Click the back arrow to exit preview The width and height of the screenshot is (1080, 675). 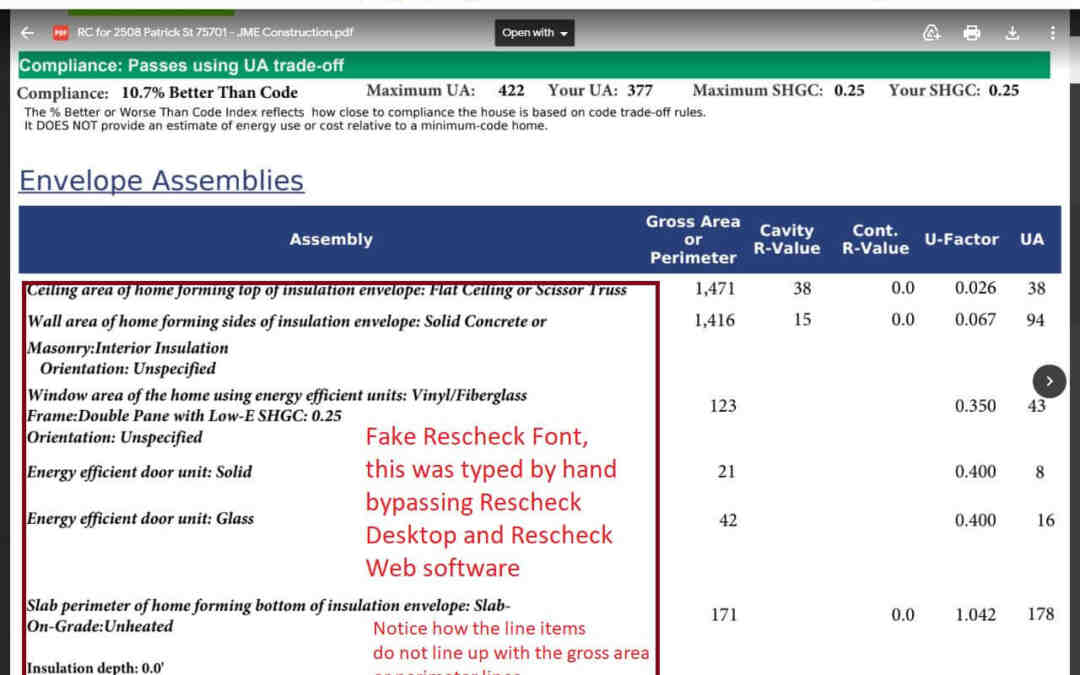[x=27, y=33]
